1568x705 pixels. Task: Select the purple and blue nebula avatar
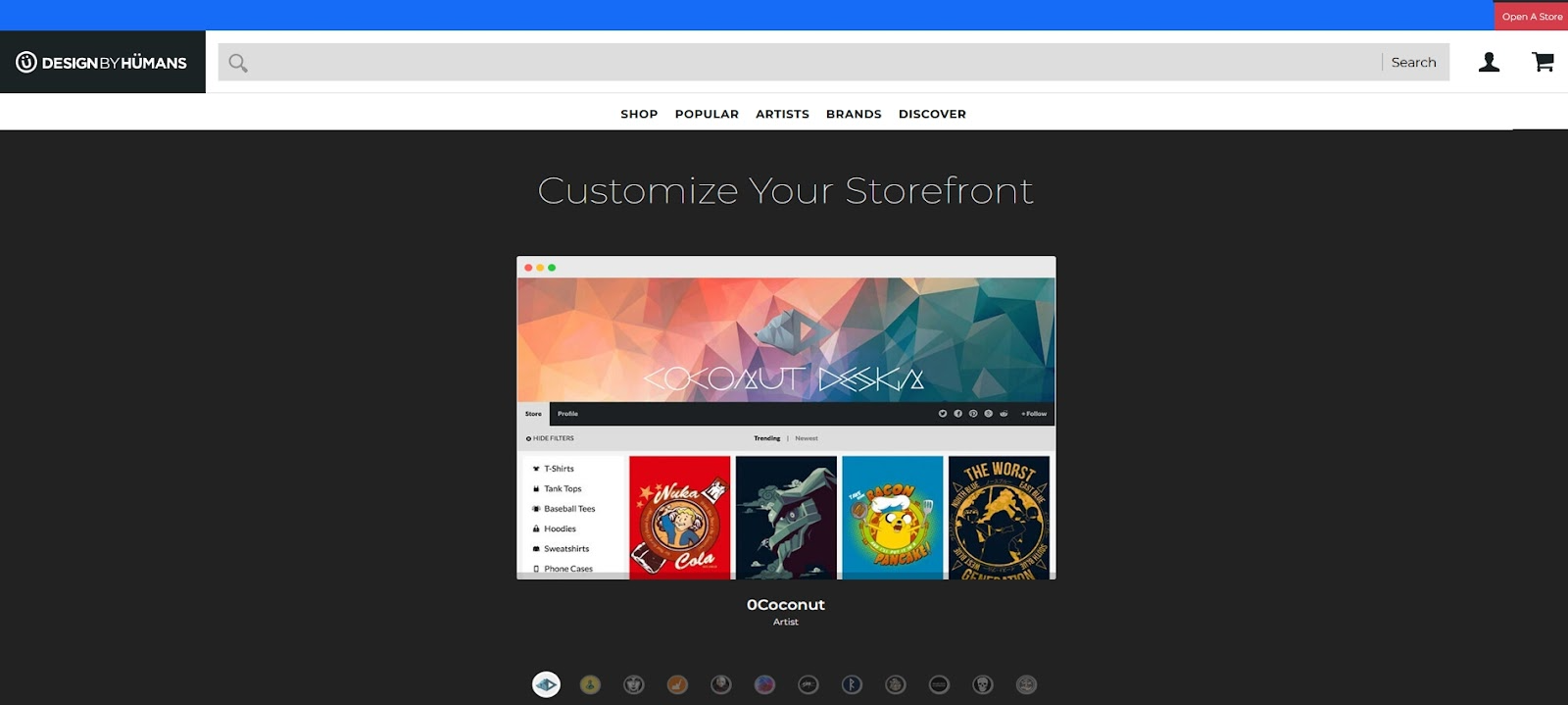(x=764, y=684)
